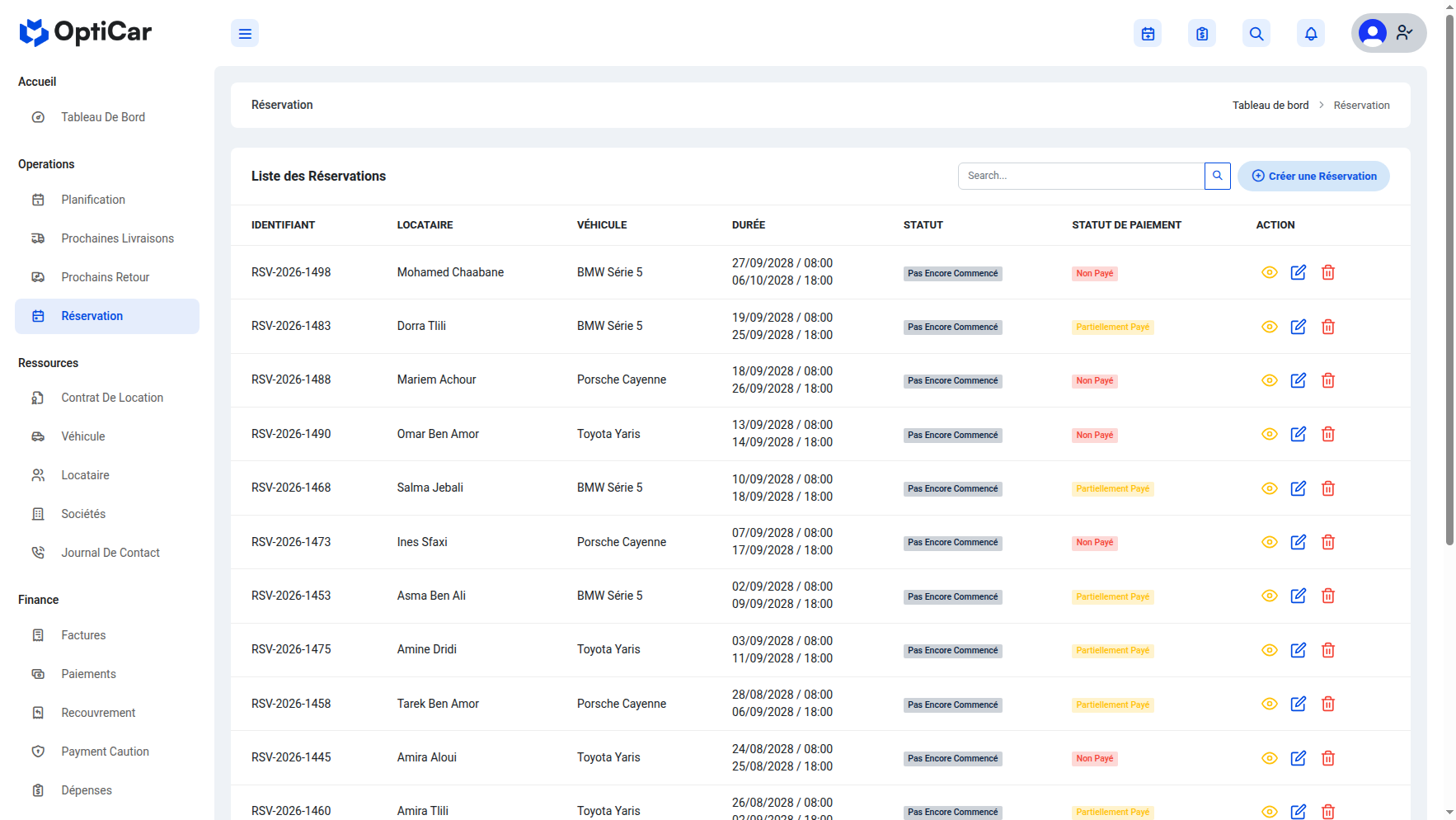Edit reservation RSV-2026-1445

(x=1299, y=758)
